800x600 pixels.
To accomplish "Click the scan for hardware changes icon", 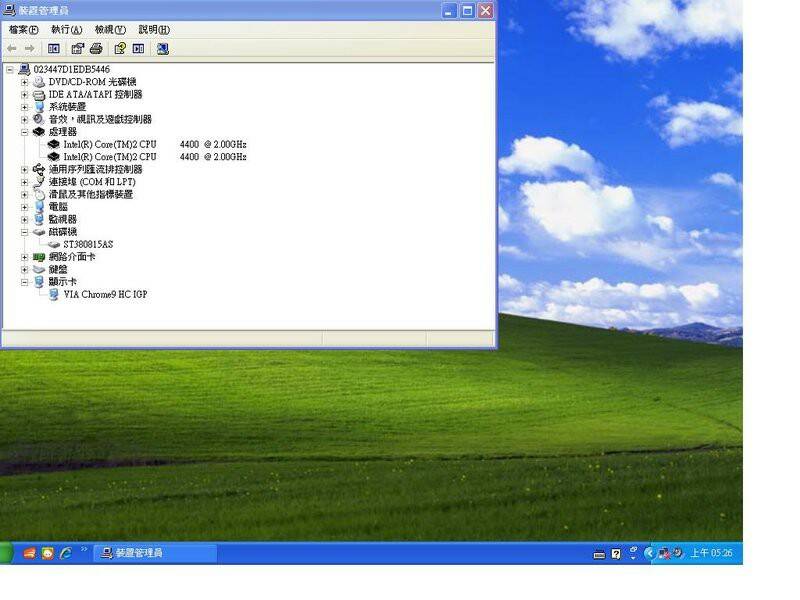I will (x=163, y=49).
